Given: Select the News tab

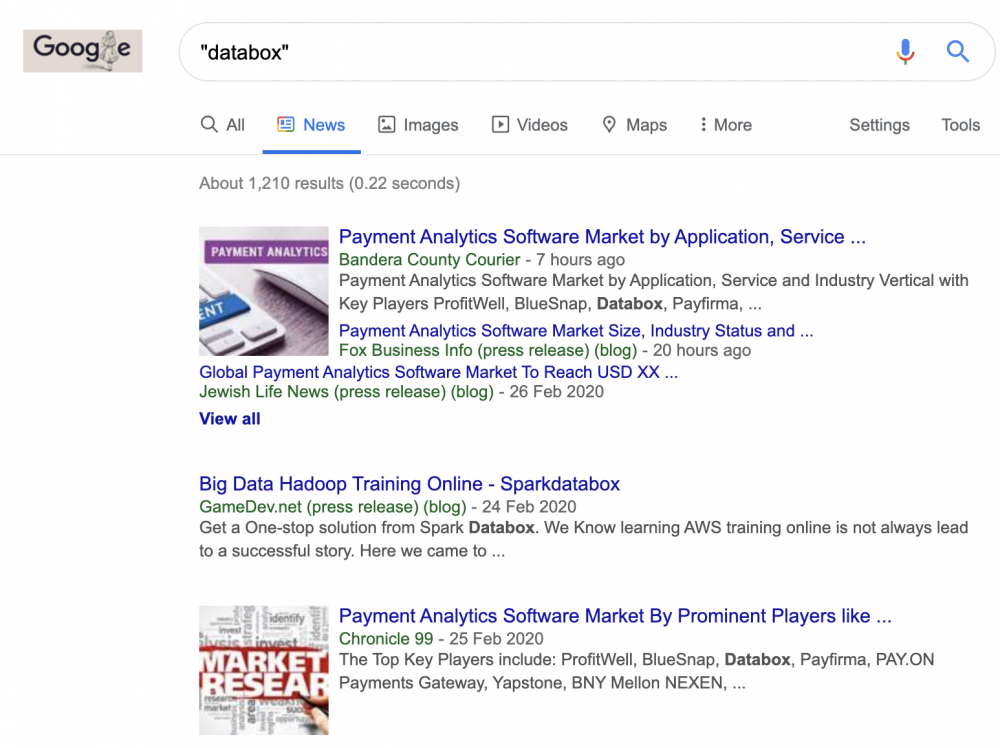Looking at the screenshot, I should [x=311, y=125].
